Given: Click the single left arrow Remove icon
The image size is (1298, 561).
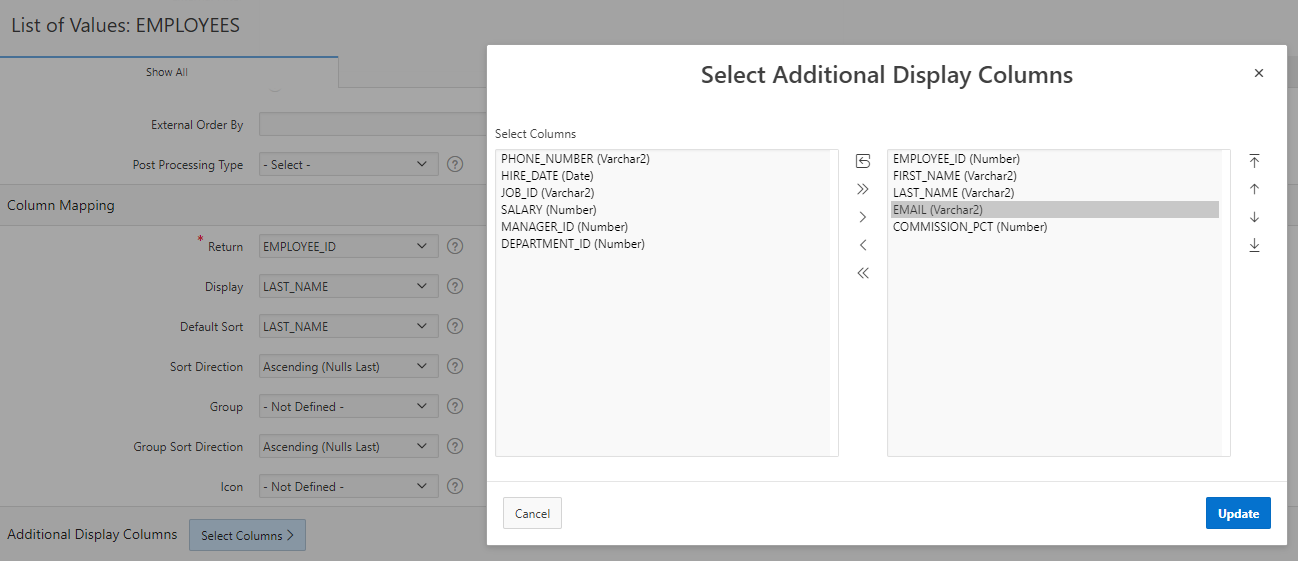Looking at the screenshot, I should pyautogui.click(x=863, y=245).
